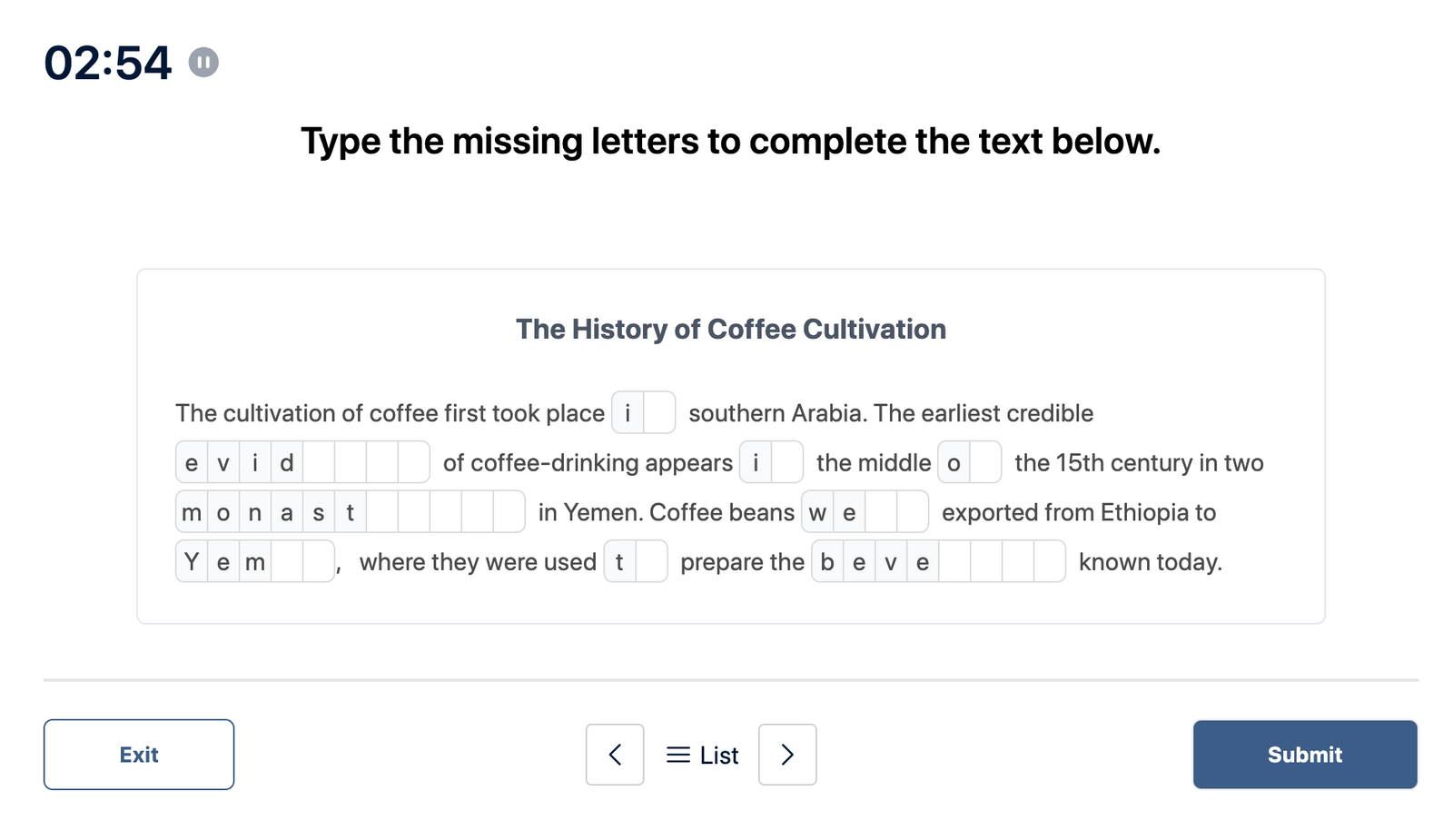This screenshot has height=840, width=1453.
Task: Click the blank after 'i' before 'the middle'
Action: pyautogui.click(x=786, y=463)
